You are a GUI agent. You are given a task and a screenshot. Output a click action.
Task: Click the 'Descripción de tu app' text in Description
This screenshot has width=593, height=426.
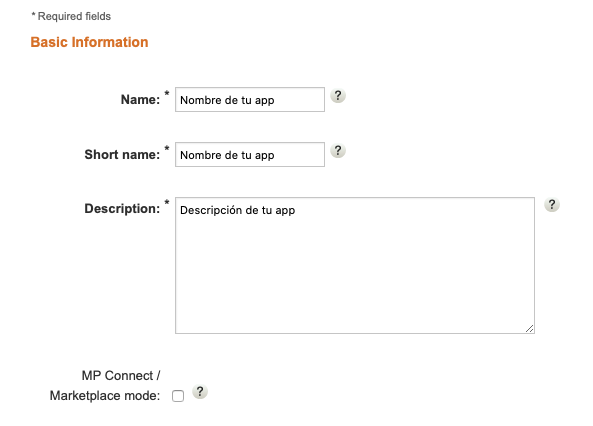[238, 210]
